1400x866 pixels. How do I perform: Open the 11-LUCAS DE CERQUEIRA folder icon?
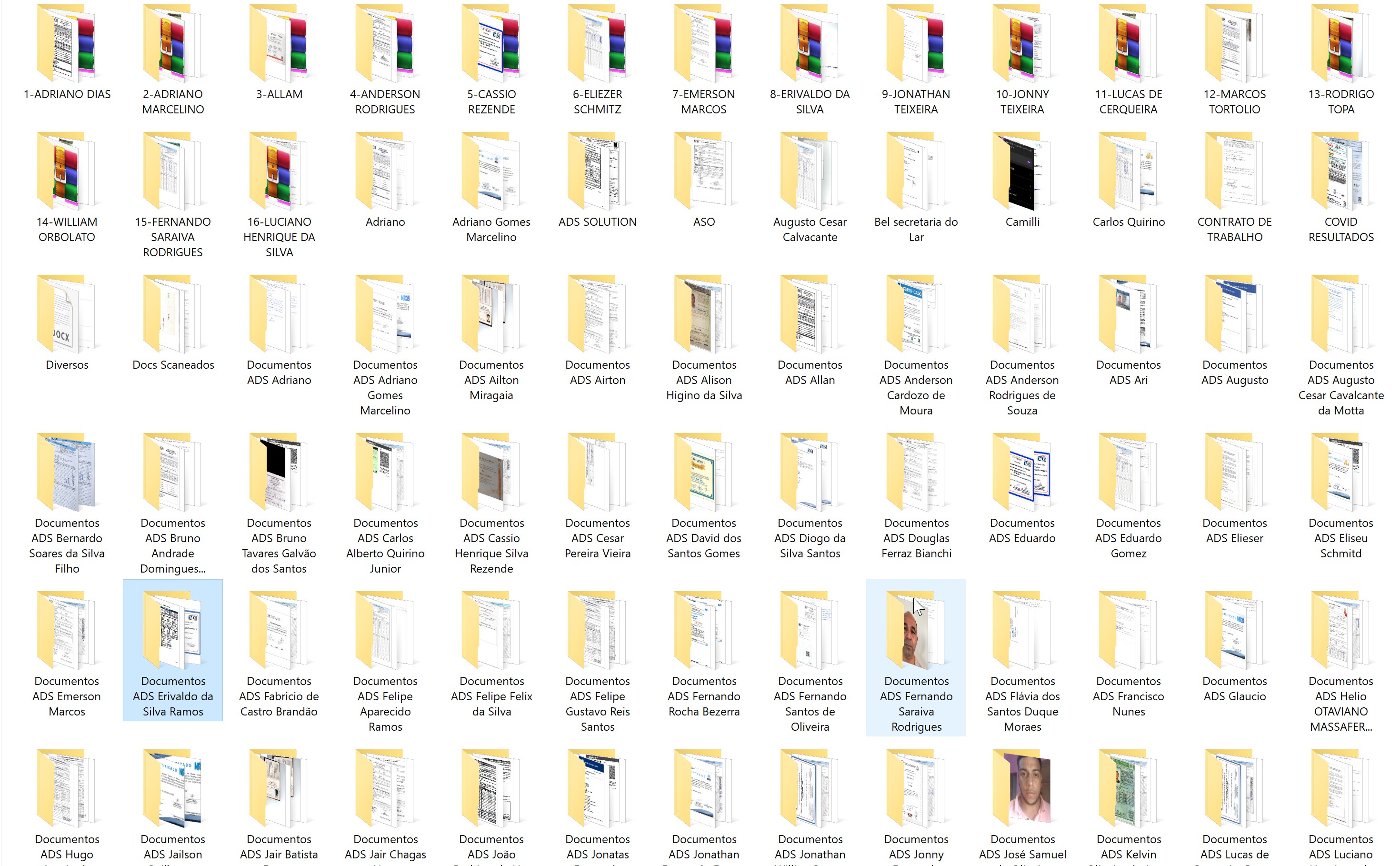click(x=1129, y=43)
